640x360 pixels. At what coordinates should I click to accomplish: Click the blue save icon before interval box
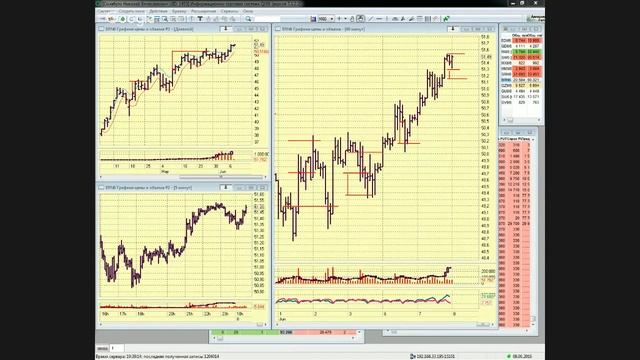point(313,19)
